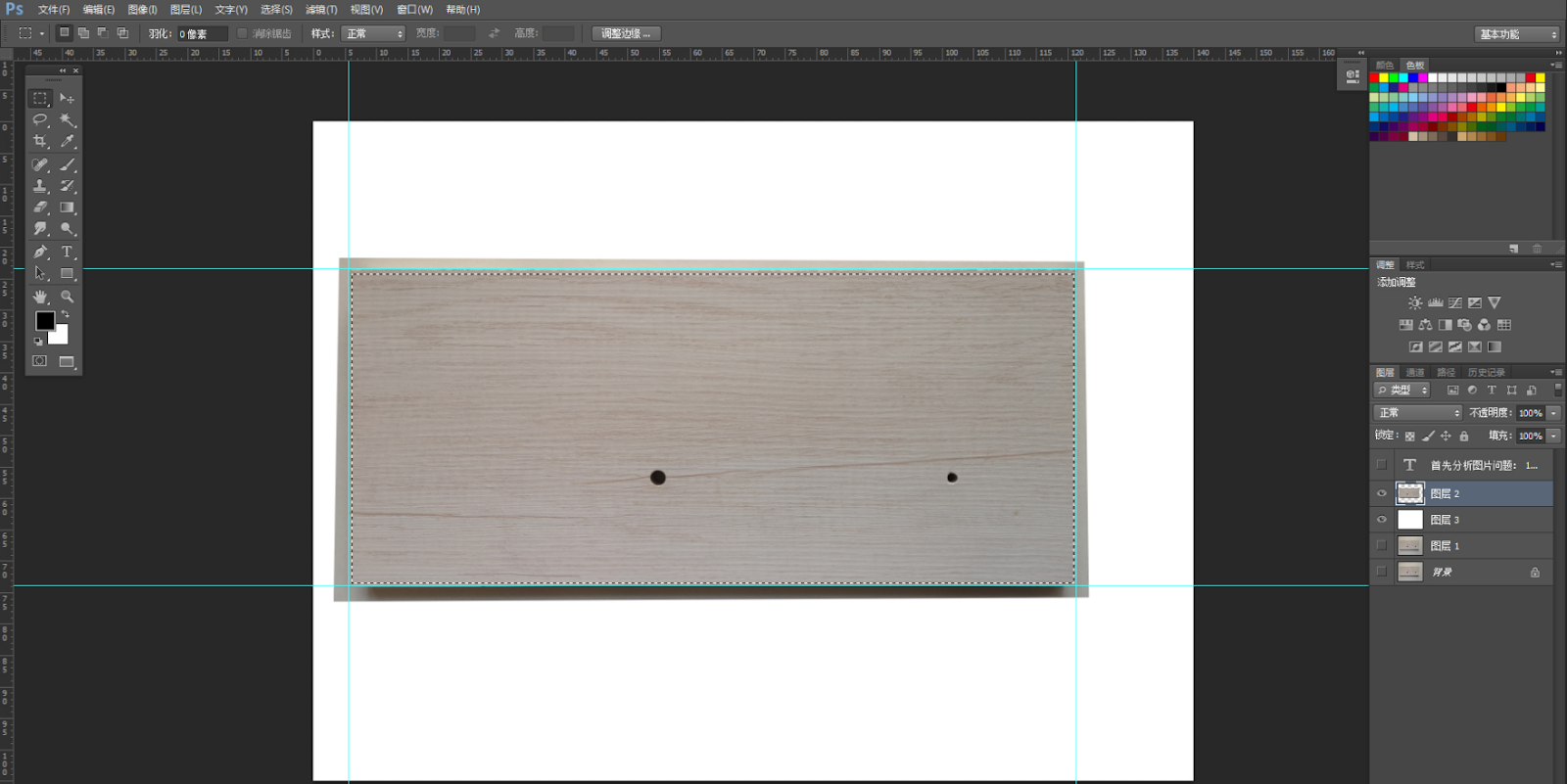Screen dimensions: 1567x784
Task: Select the Eyedropper tool
Action: point(67,141)
